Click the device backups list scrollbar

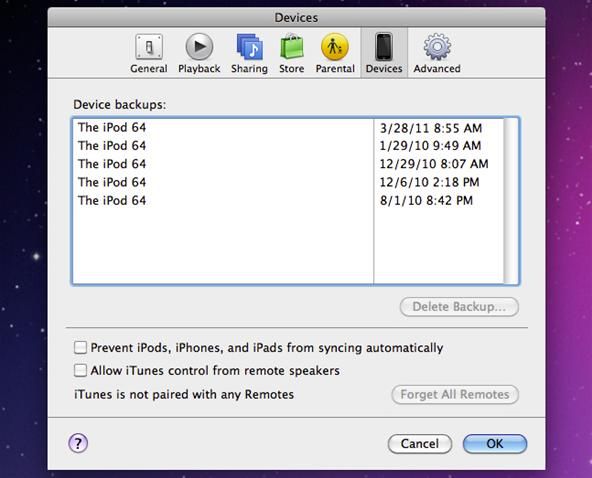[x=511, y=201]
